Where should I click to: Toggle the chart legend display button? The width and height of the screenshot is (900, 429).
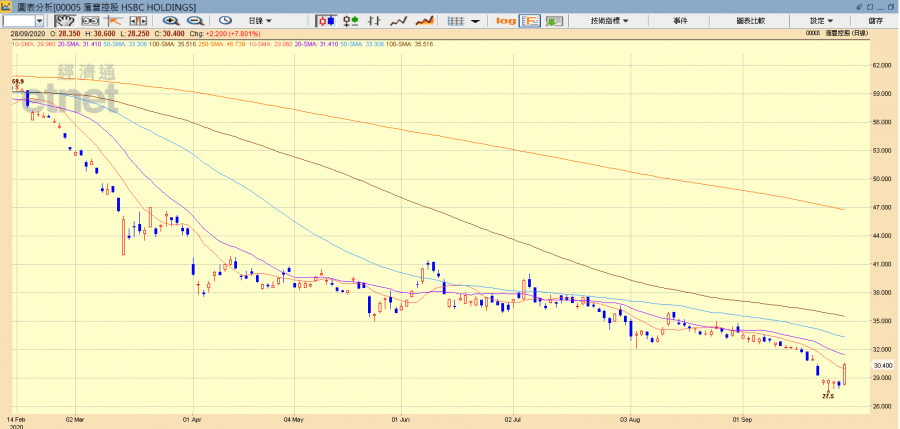(x=530, y=20)
